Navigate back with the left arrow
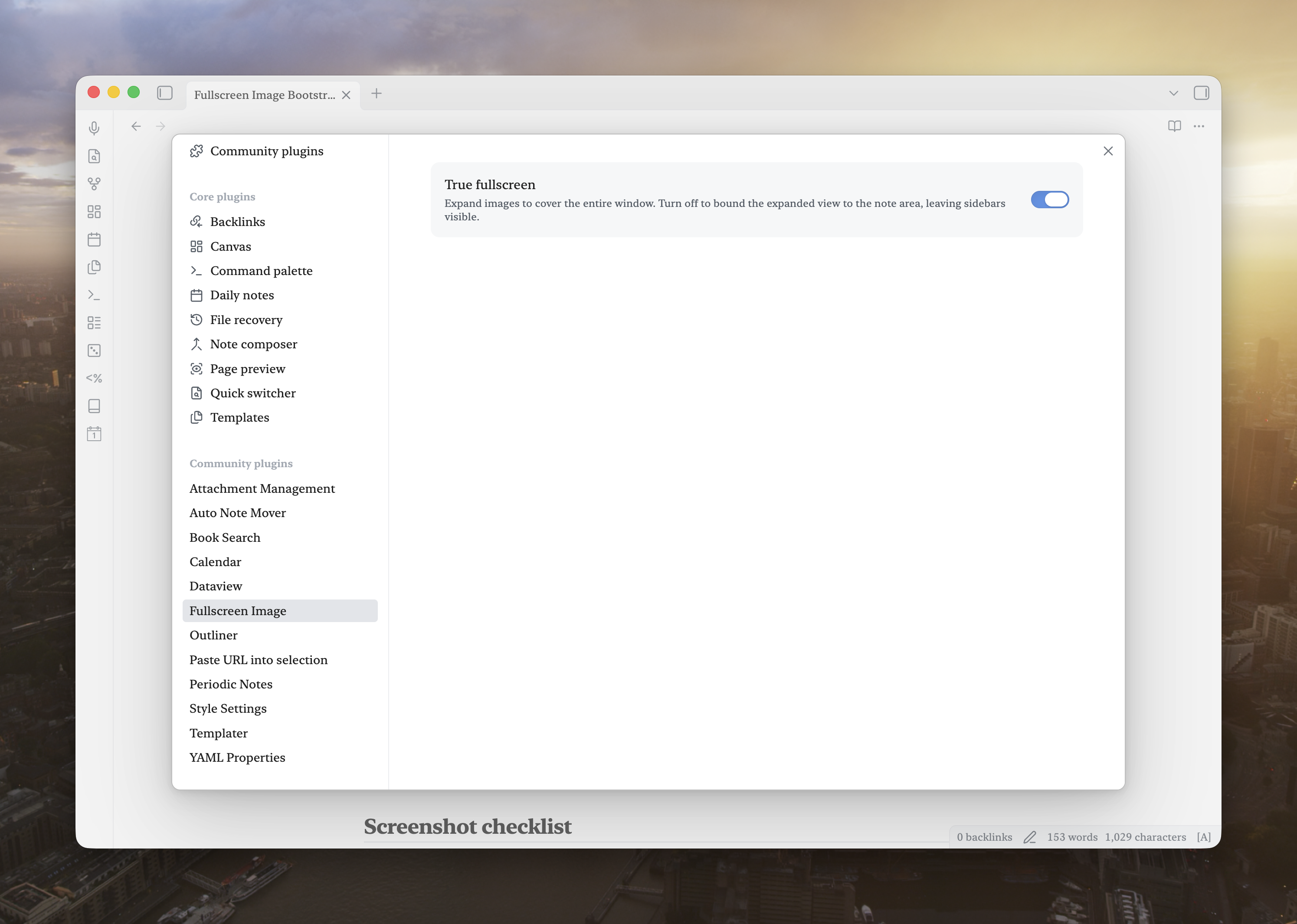1297x924 pixels. click(136, 126)
